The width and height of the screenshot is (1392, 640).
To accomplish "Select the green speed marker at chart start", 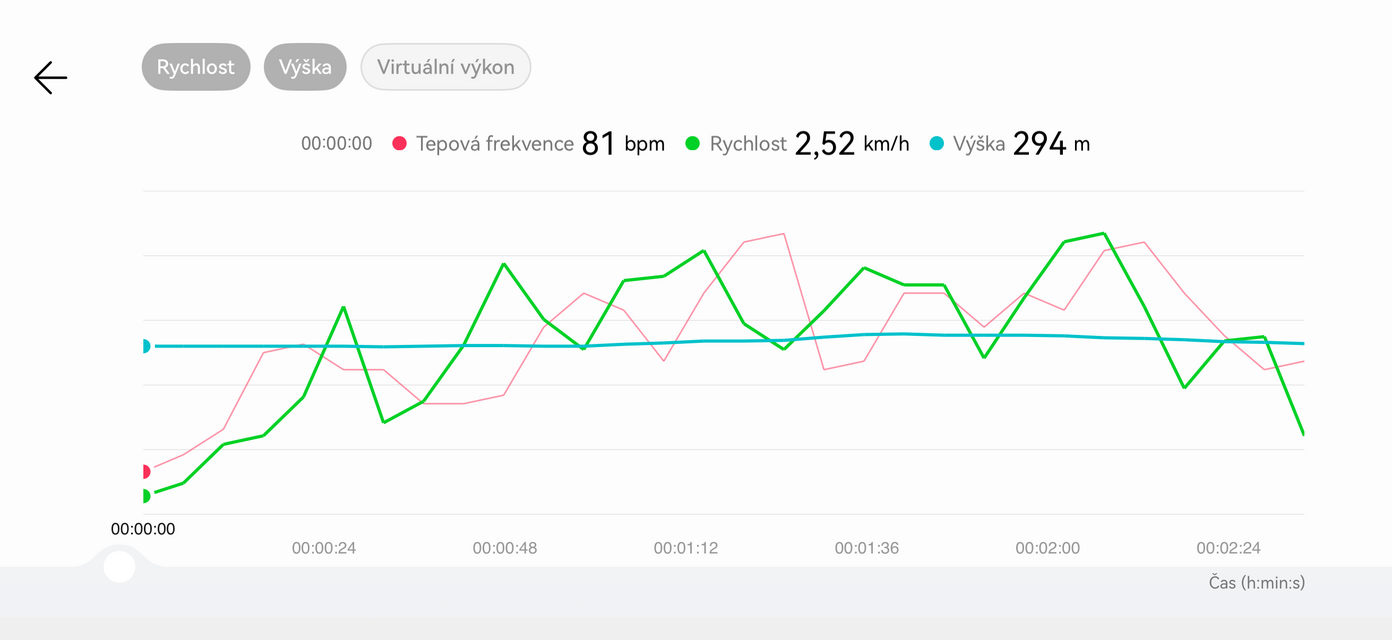I will [145, 495].
